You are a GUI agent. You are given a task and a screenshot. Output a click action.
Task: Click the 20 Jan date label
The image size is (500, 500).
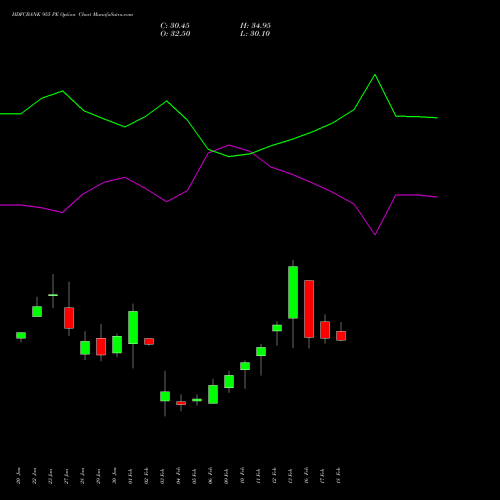pos(19,476)
